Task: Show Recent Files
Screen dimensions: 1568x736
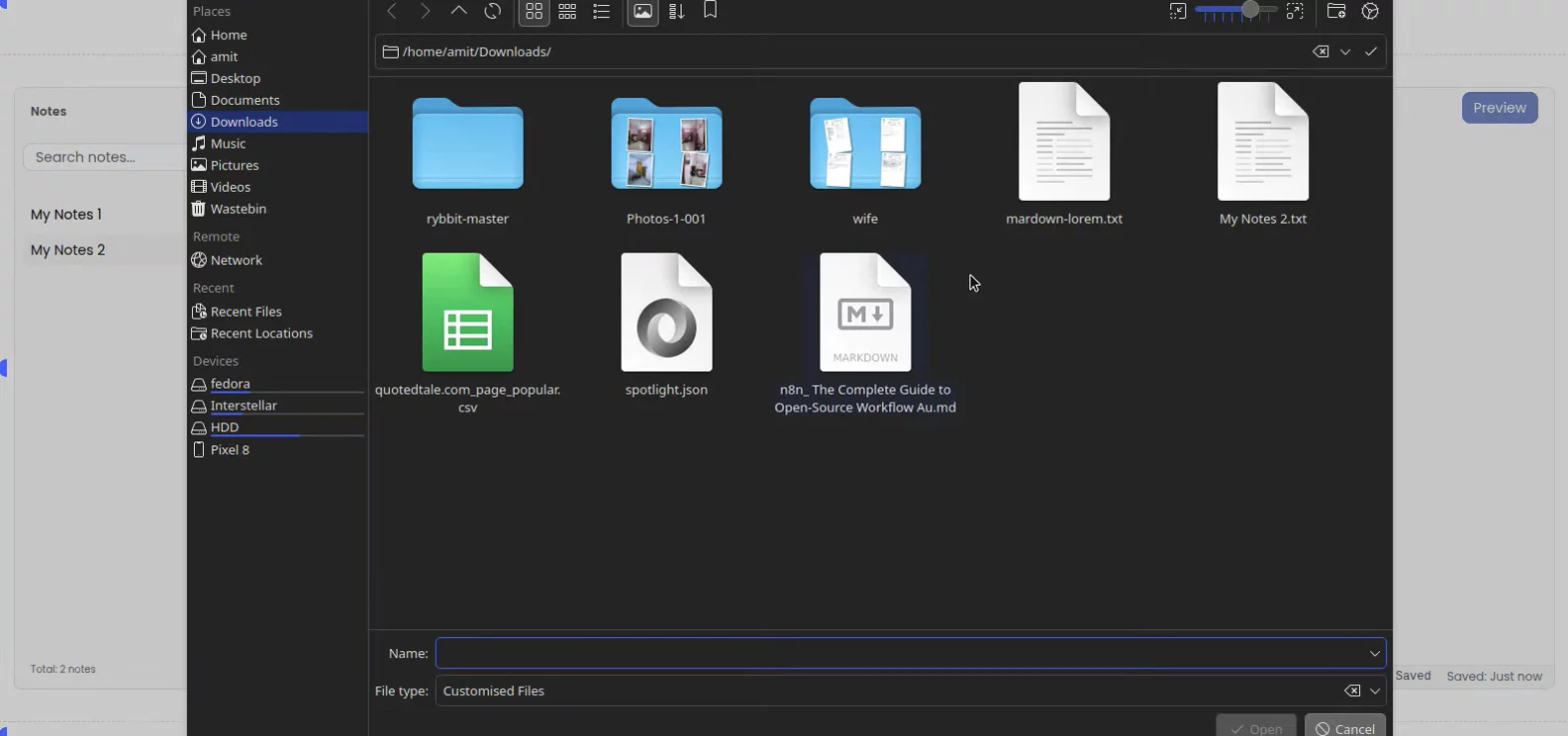Action: pos(277,312)
